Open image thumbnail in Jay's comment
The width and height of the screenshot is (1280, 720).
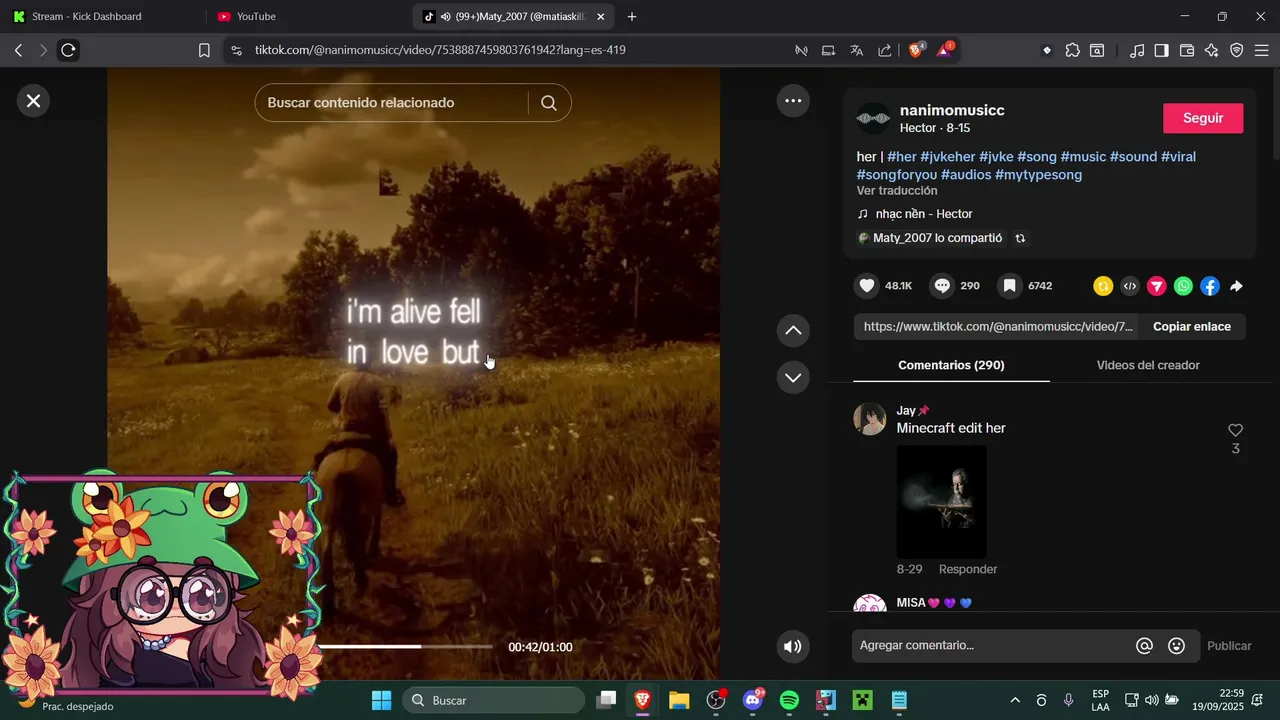(942, 501)
